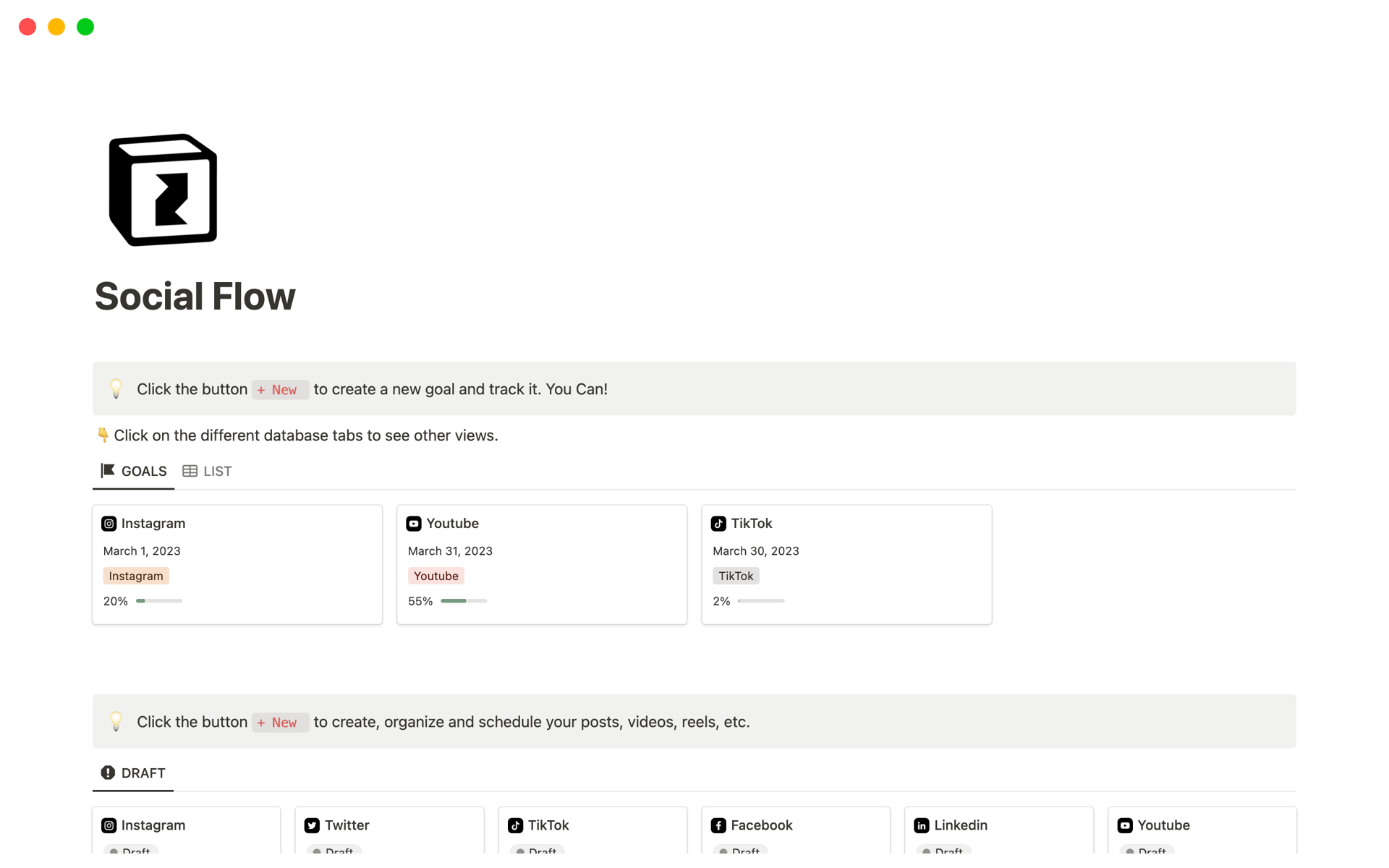Click the Youtube icon on the goal card
Image resolution: width=1389 pixels, height=868 pixels.
tap(414, 524)
